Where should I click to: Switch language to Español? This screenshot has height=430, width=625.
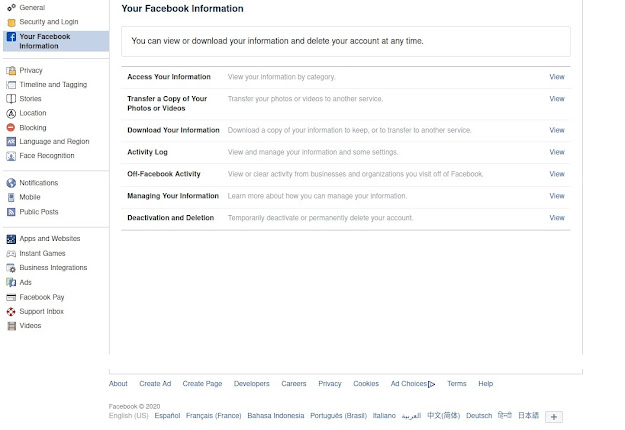pyautogui.click(x=167, y=416)
